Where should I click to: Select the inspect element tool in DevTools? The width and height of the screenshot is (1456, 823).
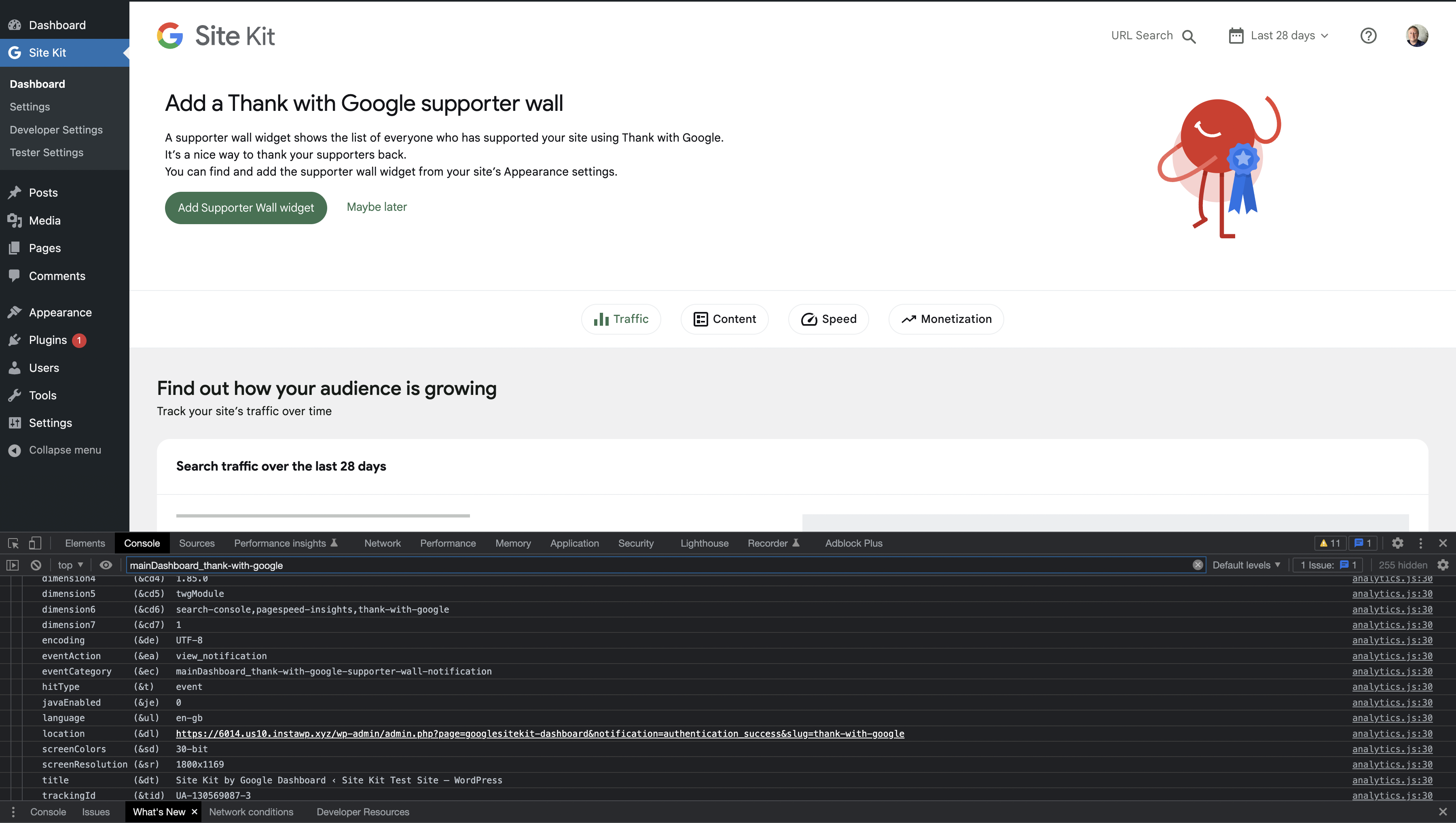click(13, 543)
